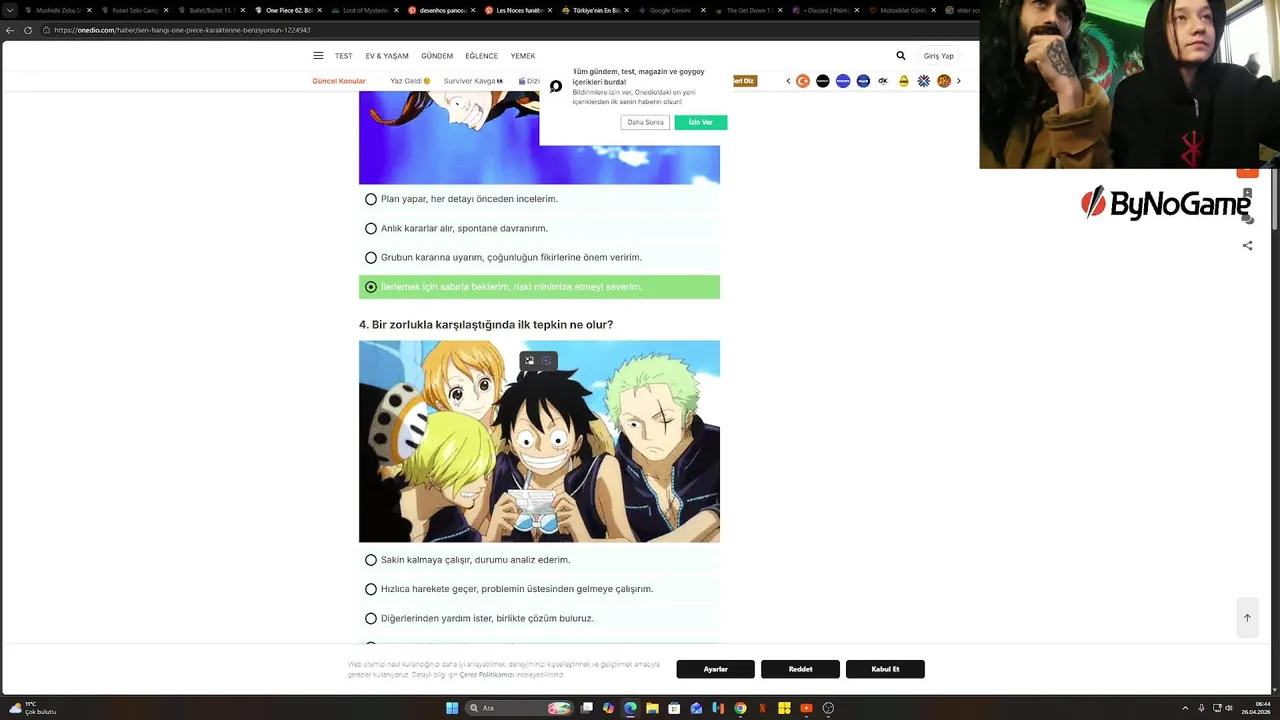Click the share icon on the right sidebar
The height and width of the screenshot is (720, 1280).
click(1247, 245)
